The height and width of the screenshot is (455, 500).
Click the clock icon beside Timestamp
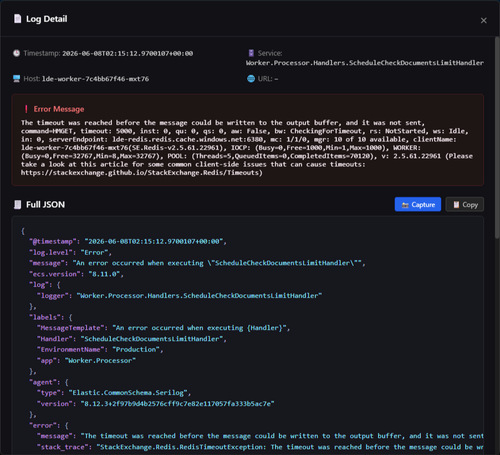(16, 53)
